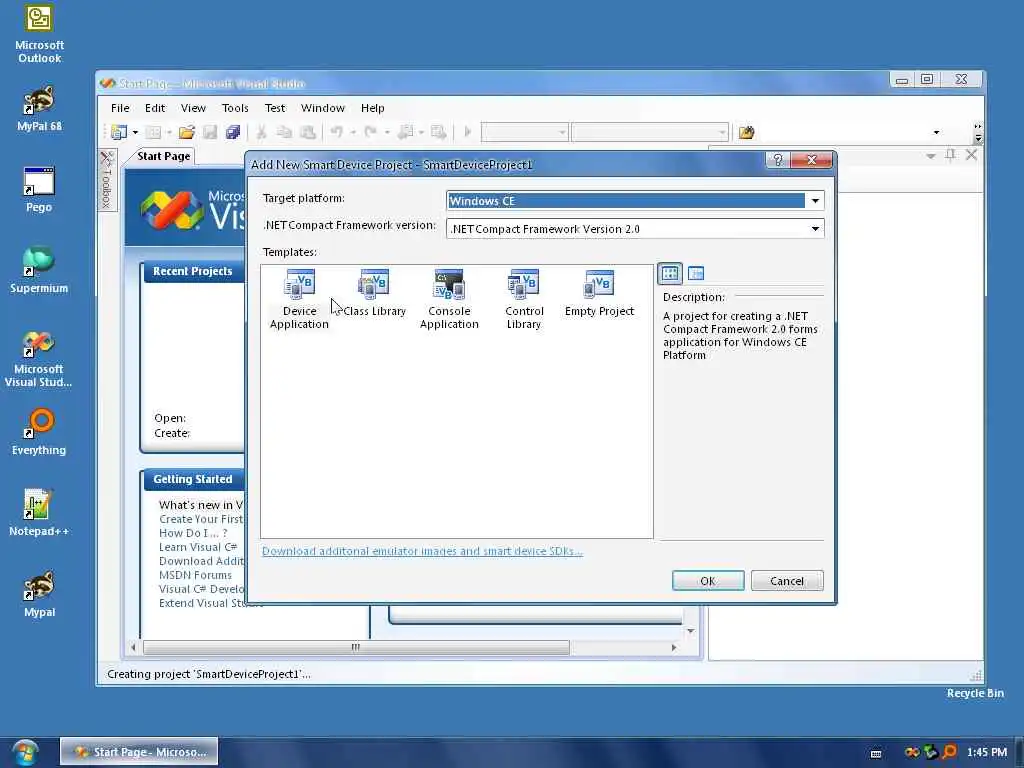This screenshot has width=1024, height=768.
Task: Click the Cut toolbar icon
Action: (x=261, y=133)
